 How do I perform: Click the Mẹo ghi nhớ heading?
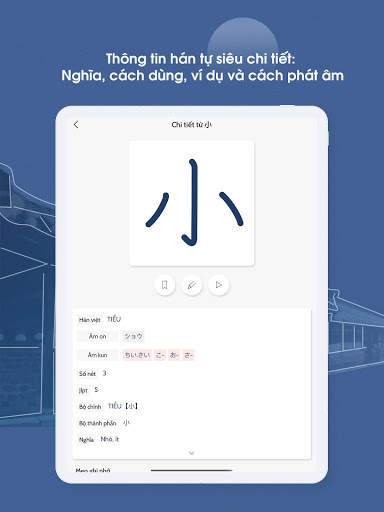coord(93,470)
